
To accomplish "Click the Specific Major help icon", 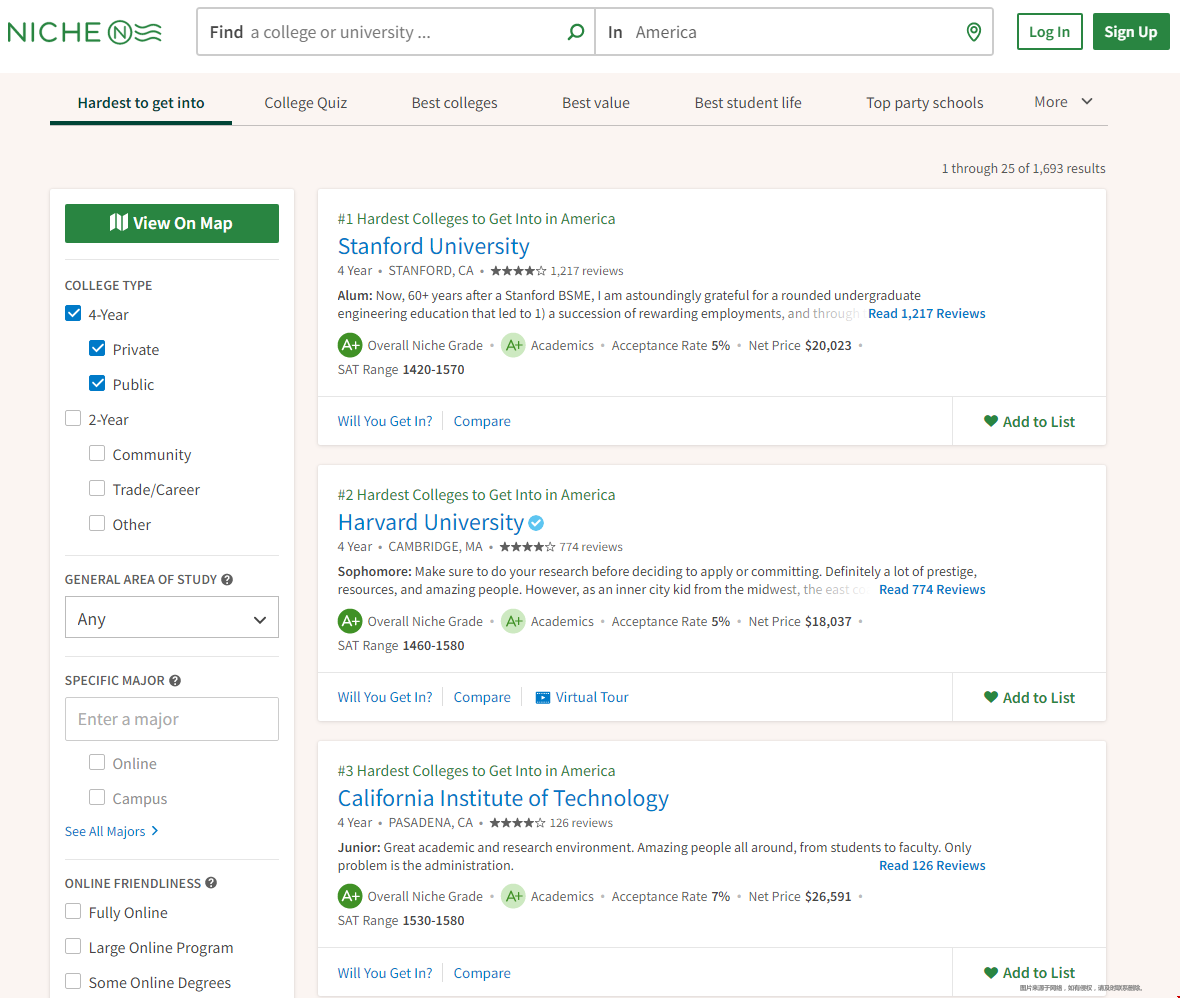I will tap(175, 680).
